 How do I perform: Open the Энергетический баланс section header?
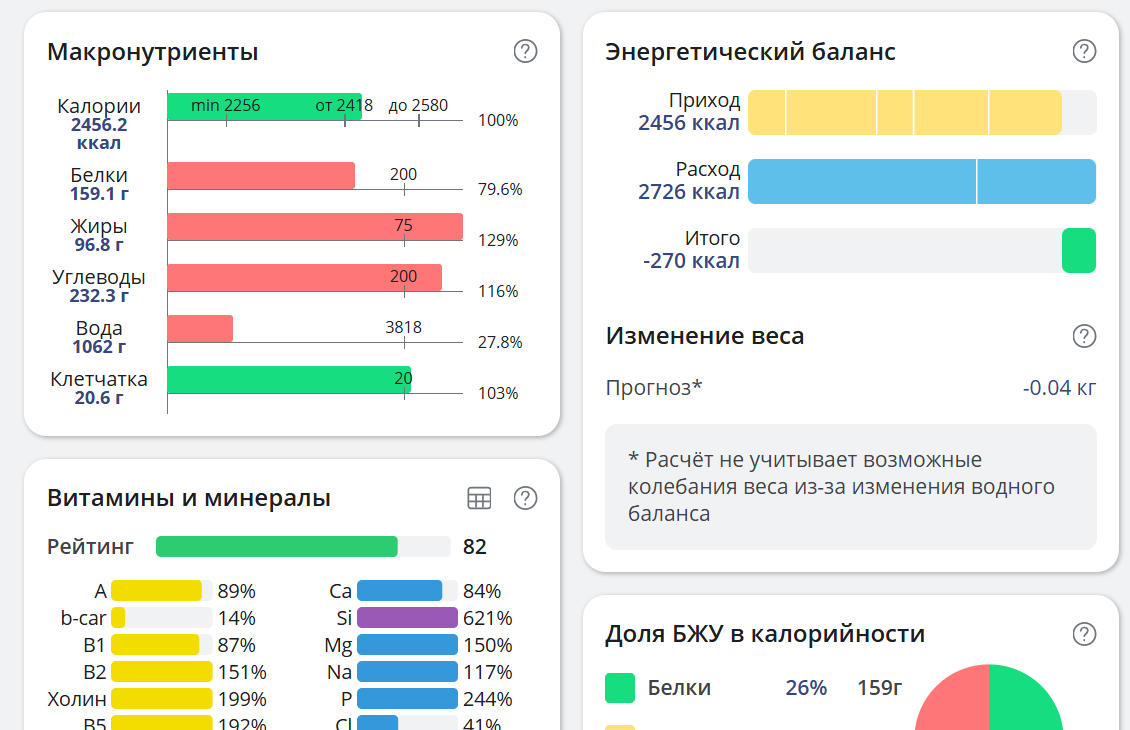[750, 52]
